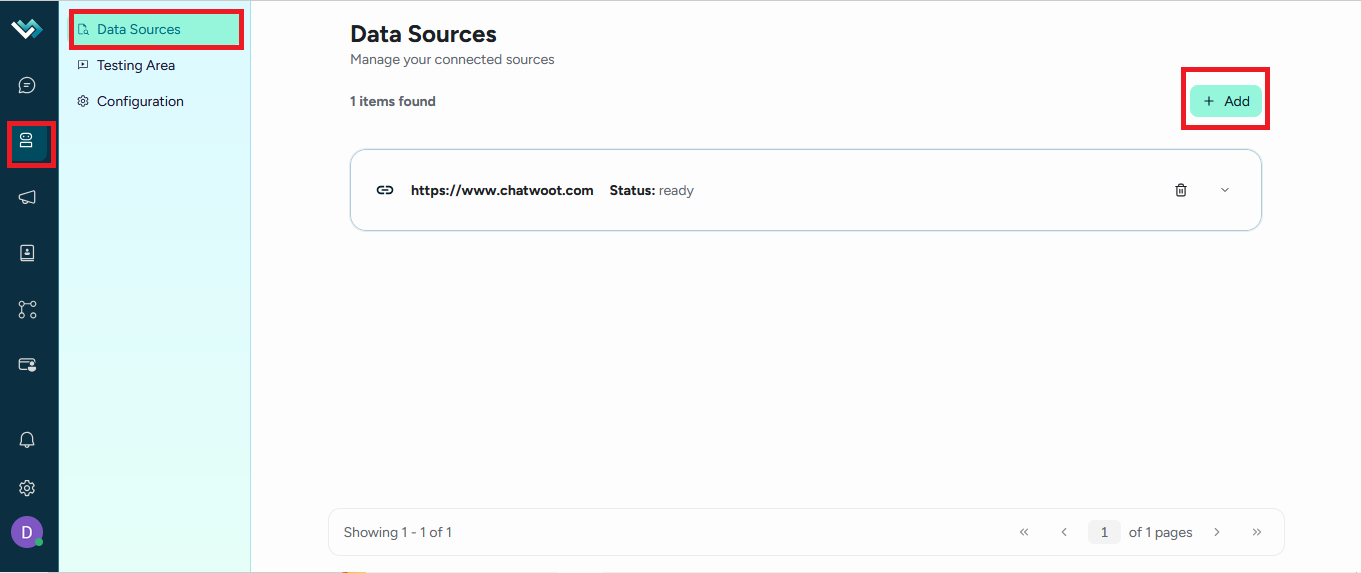The width and height of the screenshot is (1361, 573).
Task: Go to the last page
Action: click(x=1257, y=532)
